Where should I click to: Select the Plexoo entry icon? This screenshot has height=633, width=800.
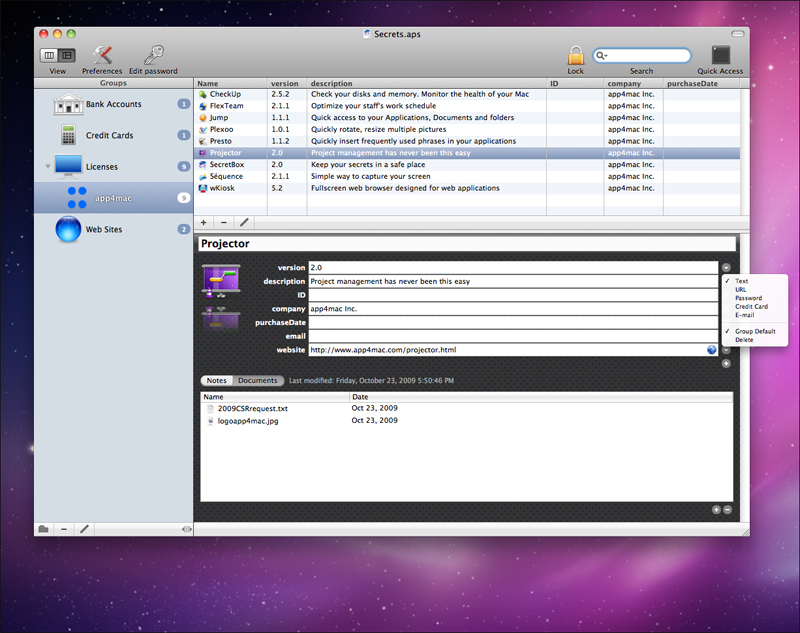[203, 130]
